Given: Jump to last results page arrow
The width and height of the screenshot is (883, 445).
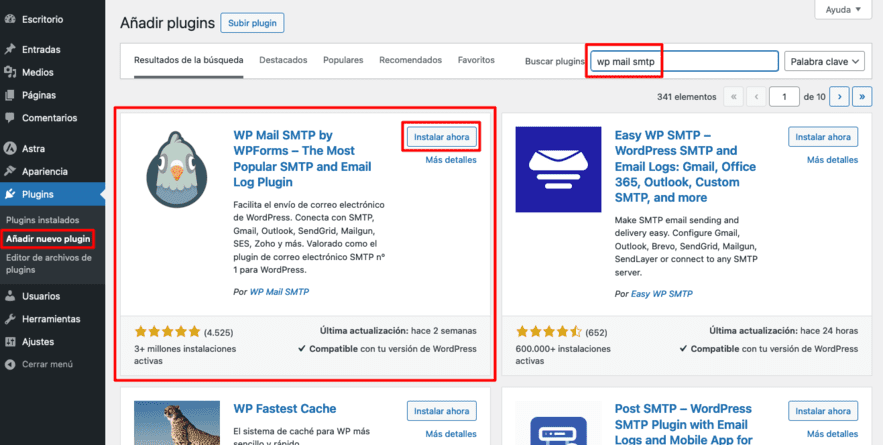Looking at the screenshot, I should tap(862, 97).
